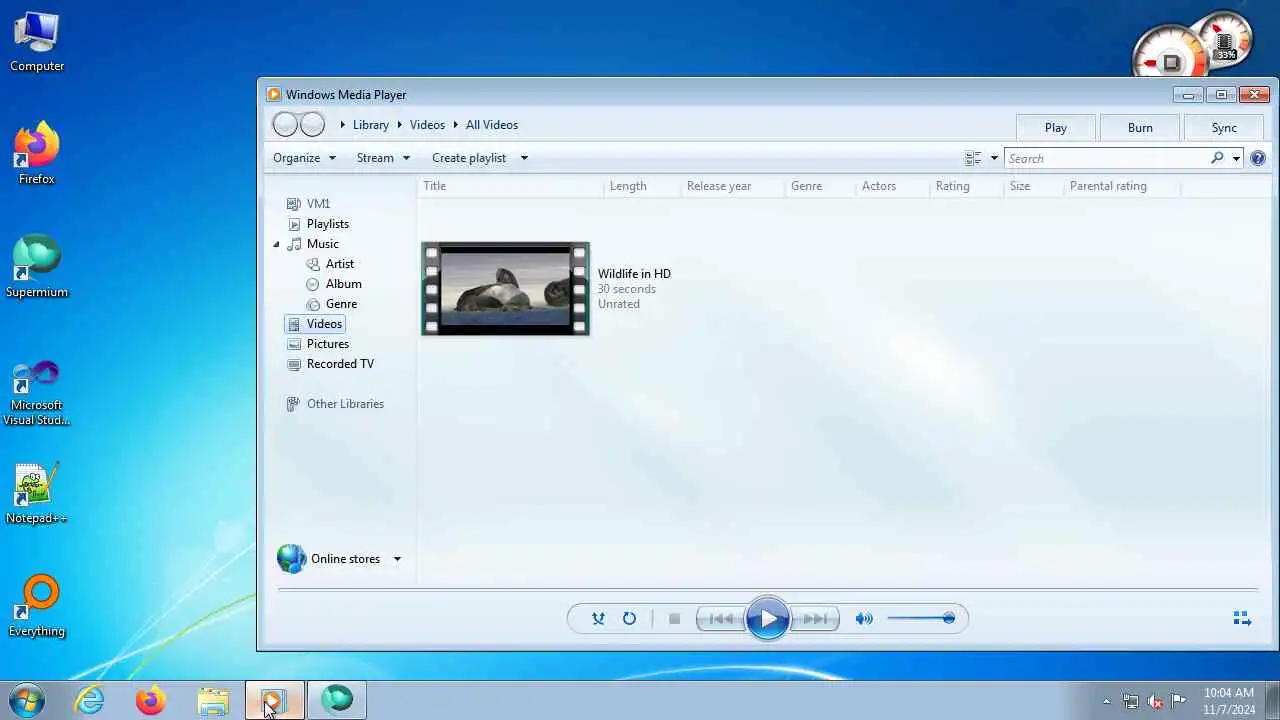Sort by the Title column header
The width and height of the screenshot is (1280, 720).
(434, 186)
